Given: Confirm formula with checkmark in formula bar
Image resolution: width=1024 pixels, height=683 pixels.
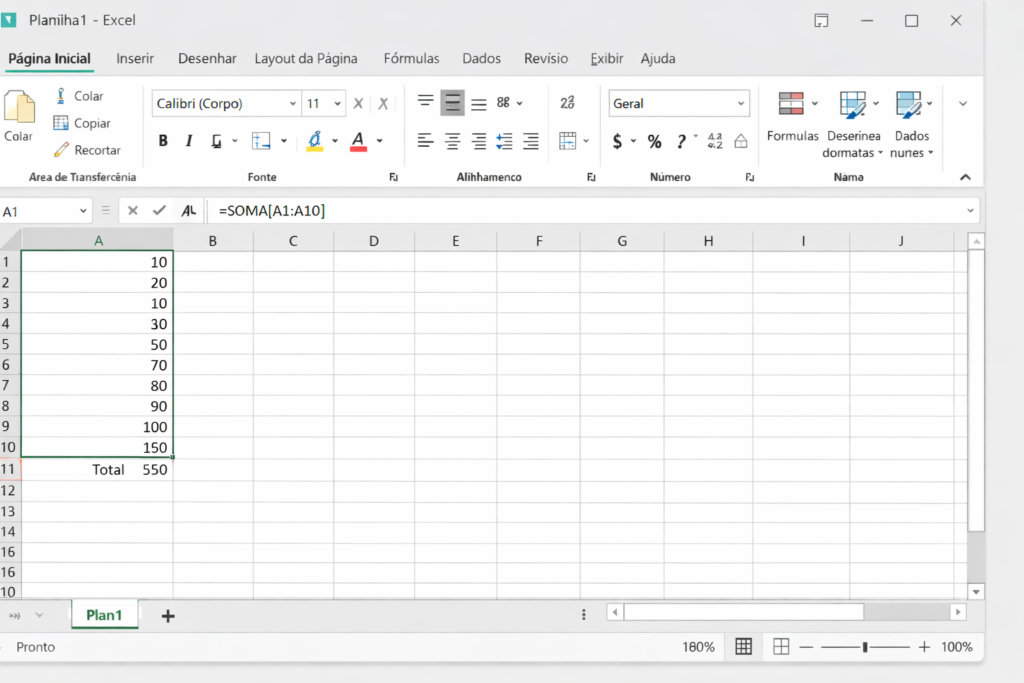Looking at the screenshot, I should tap(159, 211).
